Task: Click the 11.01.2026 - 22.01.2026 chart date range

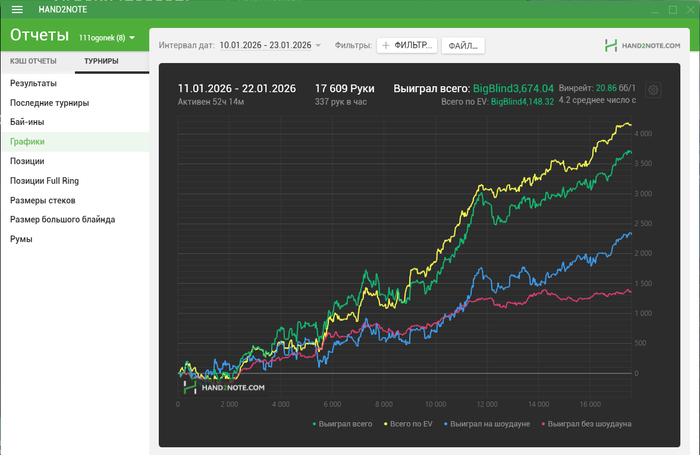Action: click(x=237, y=88)
